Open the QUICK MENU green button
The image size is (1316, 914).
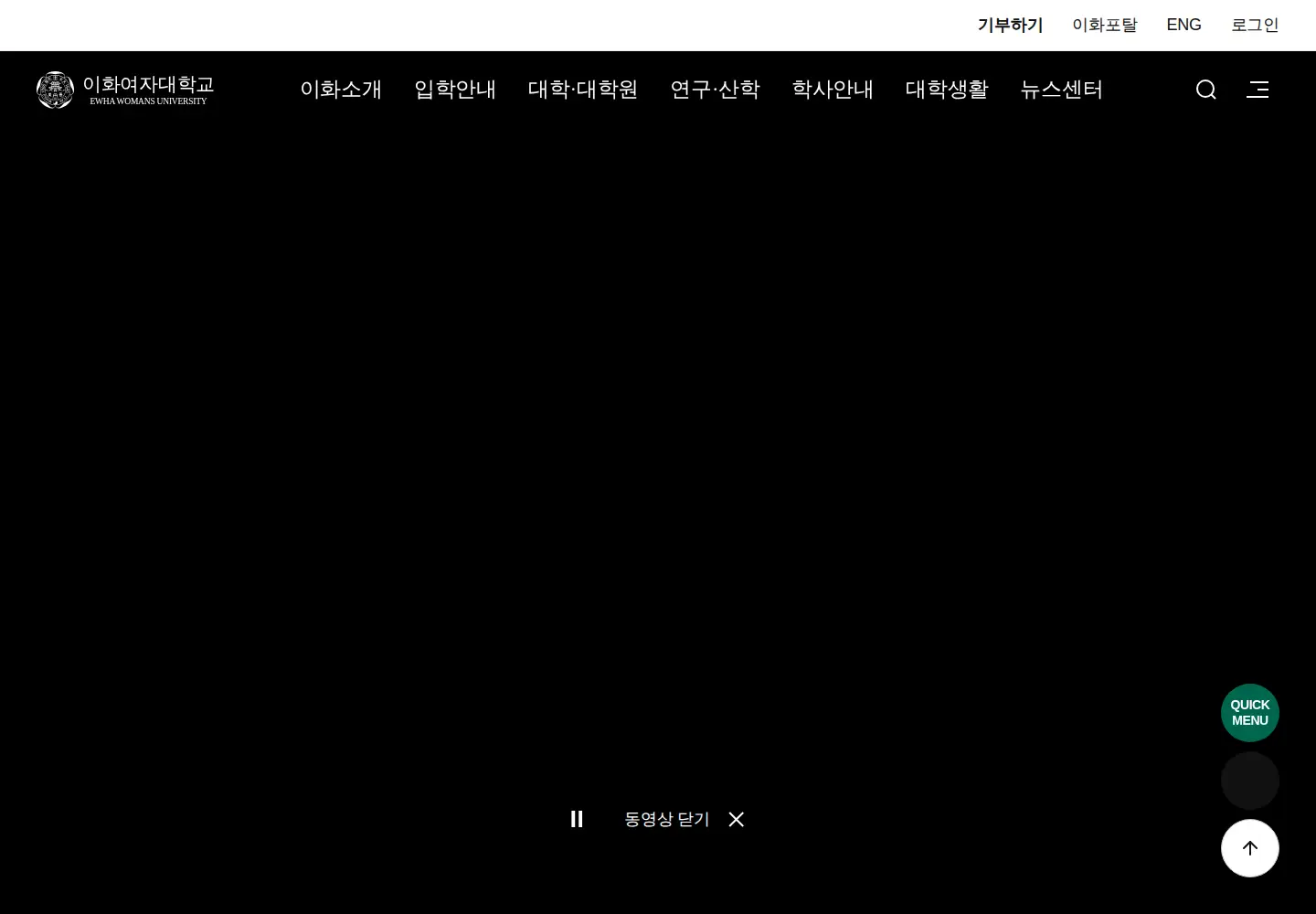click(x=1249, y=713)
